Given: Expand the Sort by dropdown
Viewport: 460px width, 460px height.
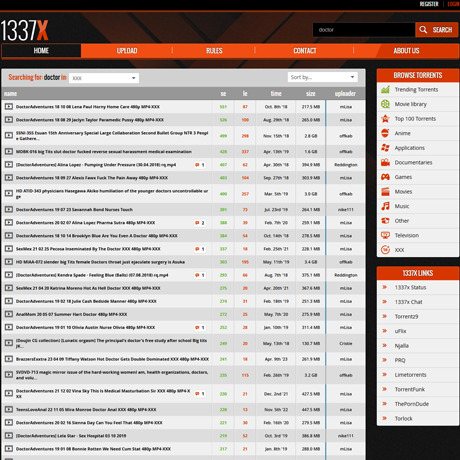Looking at the screenshot, I should click(x=323, y=77).
